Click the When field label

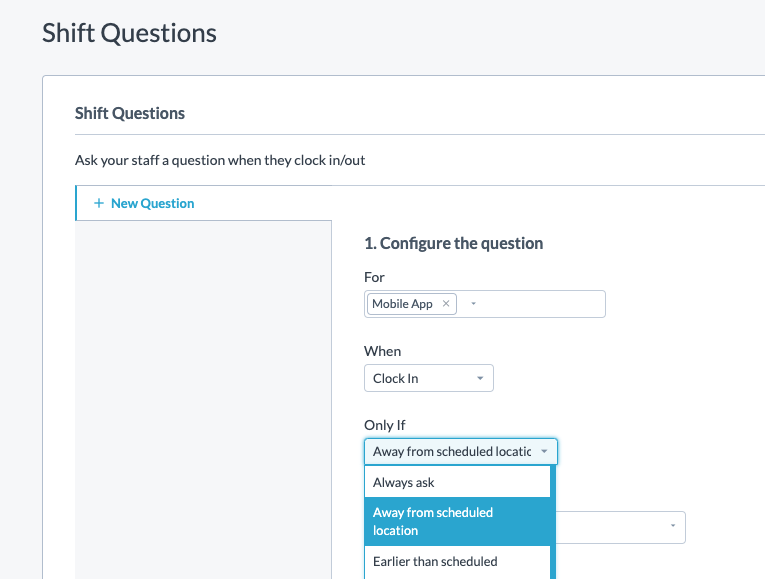382,351
